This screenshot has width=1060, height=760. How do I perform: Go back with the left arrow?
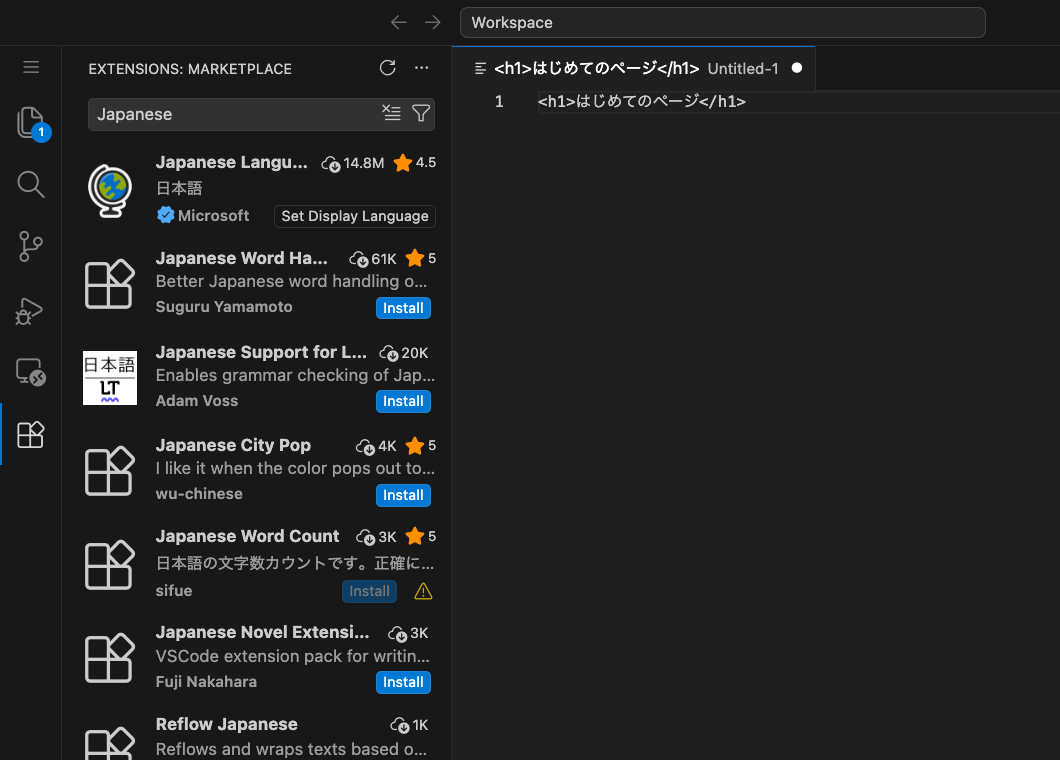point(399,22)
